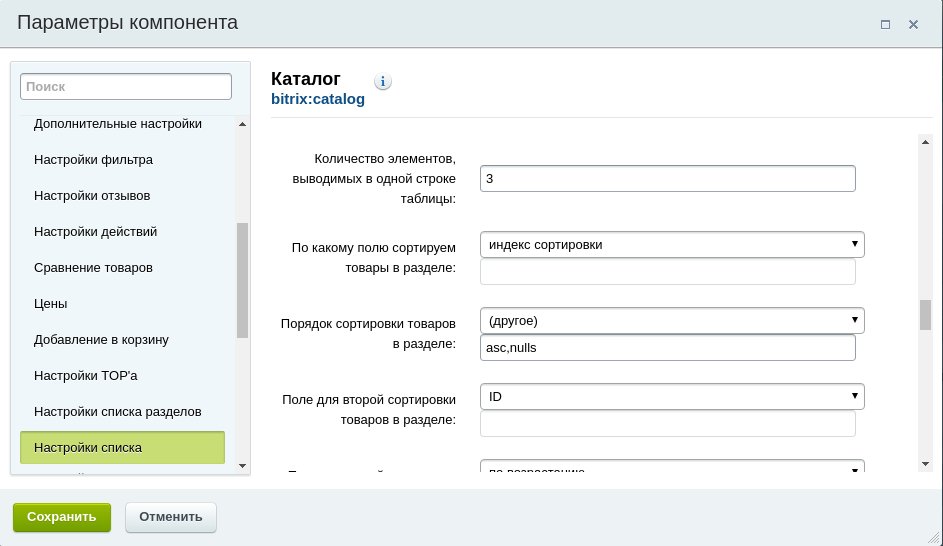The height and width of the screenshot is (546, 943).
Task: Select highlighted Настройки списка section
Action: (123, 447)
